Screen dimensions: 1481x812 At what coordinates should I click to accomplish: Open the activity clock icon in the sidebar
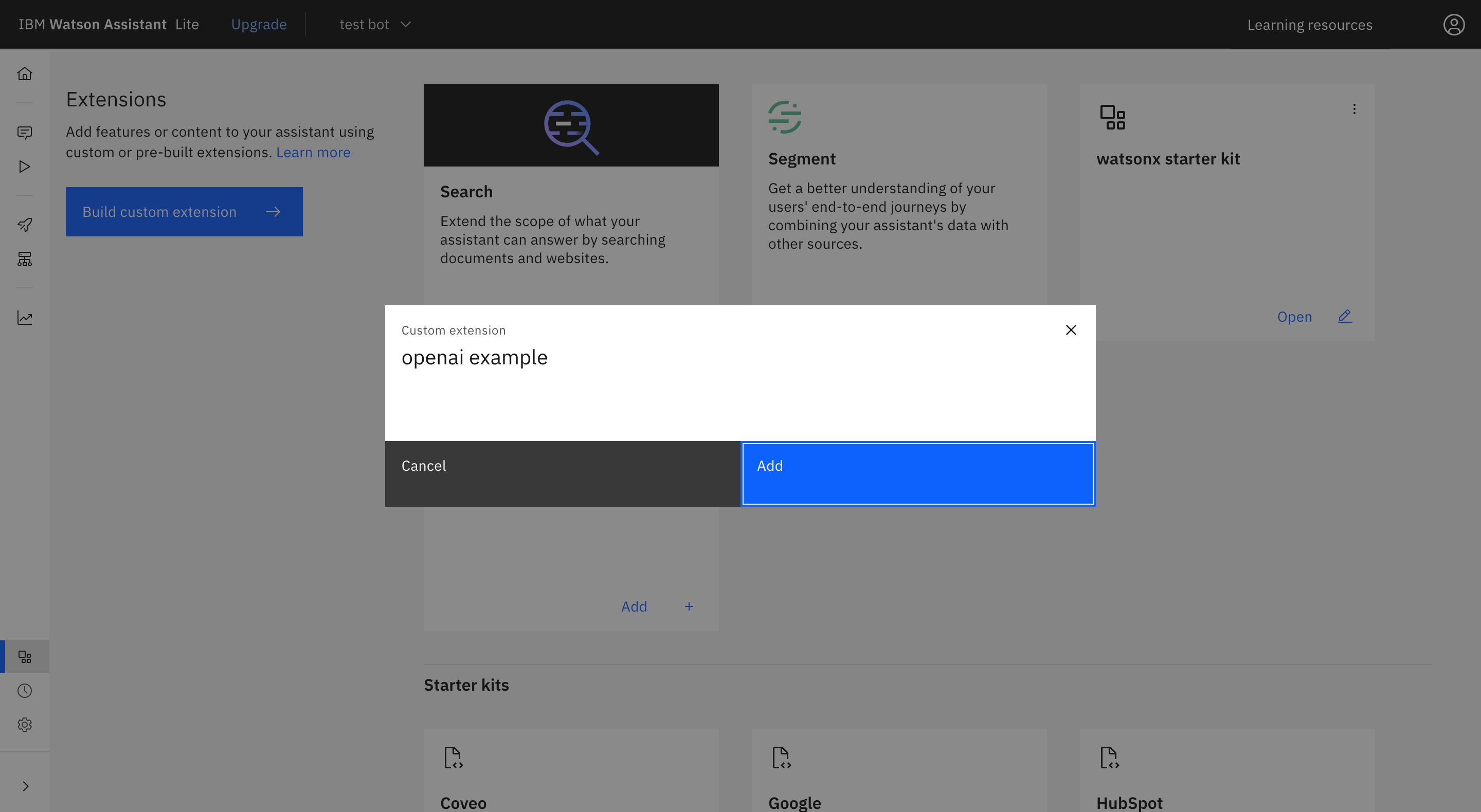pos(24,691)
